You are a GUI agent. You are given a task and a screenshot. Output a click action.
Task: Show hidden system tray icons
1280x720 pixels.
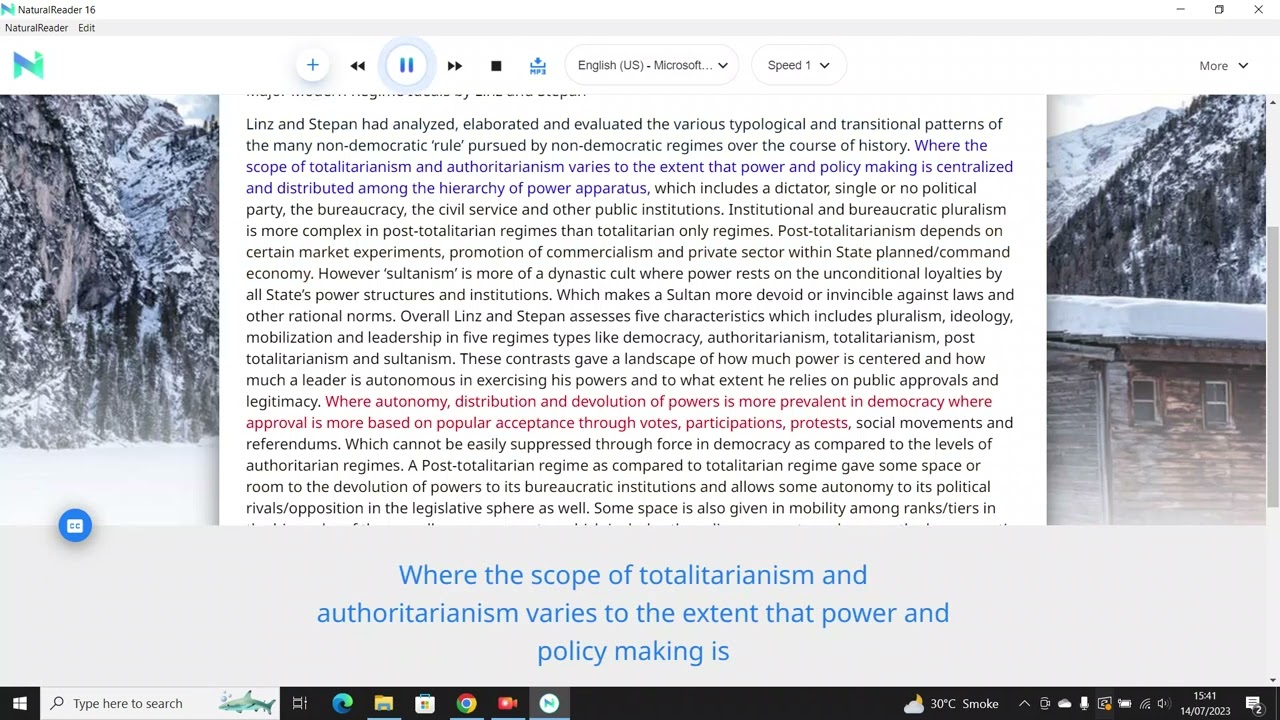click(x=1024, y=704)
